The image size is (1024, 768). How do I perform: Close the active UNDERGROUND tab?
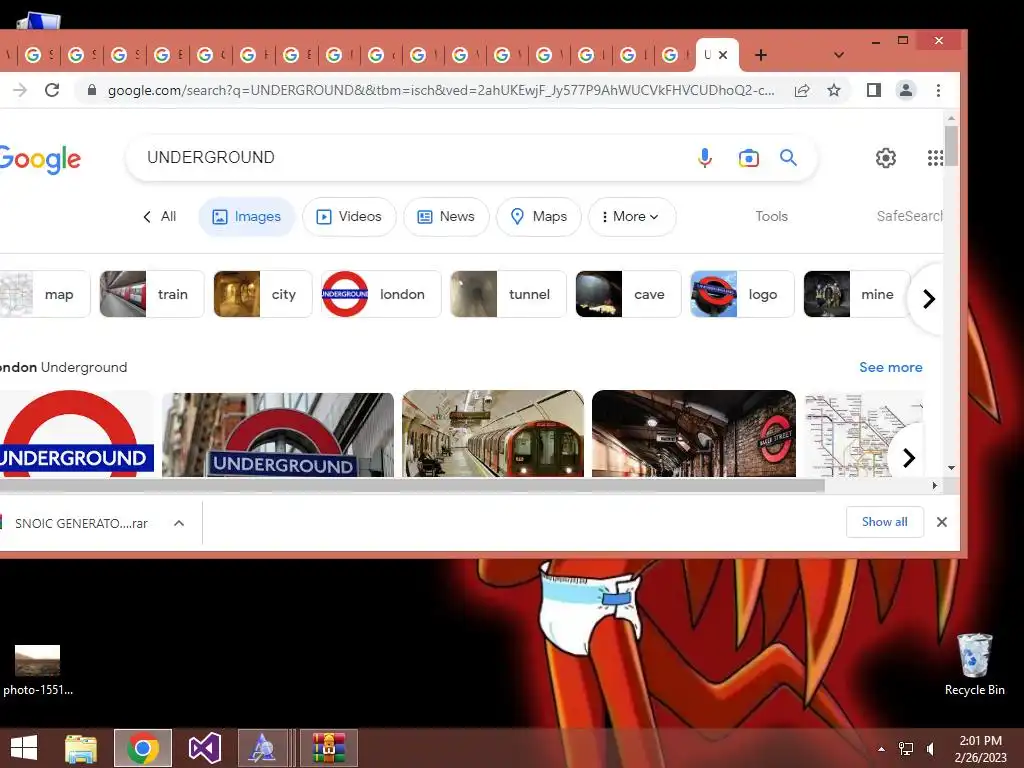(x=723, y=55)
